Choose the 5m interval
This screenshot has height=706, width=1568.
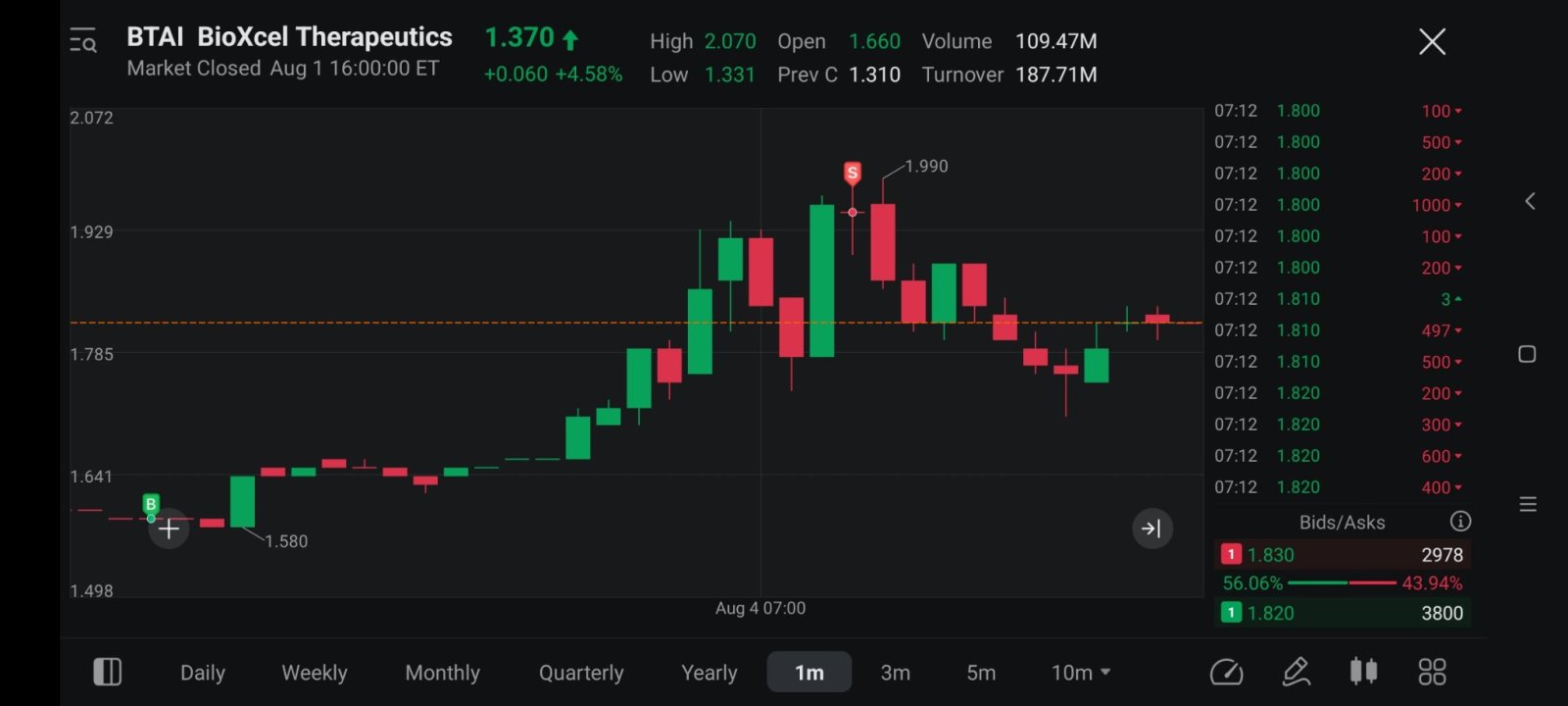point(981,673)
